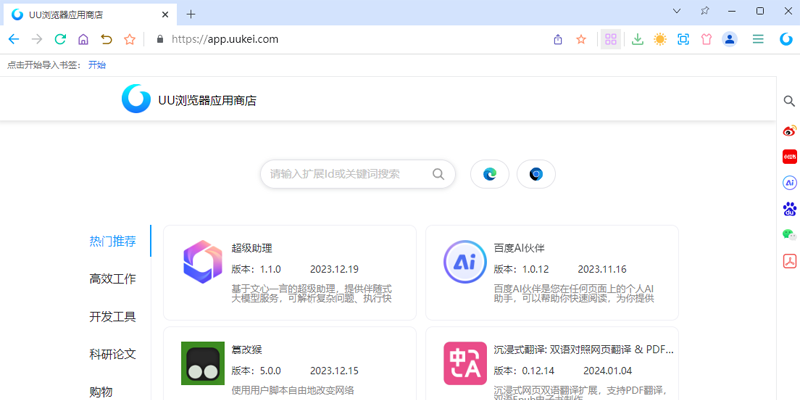Open the red Xiaohongshu sidebar icon
Screen dimensions: 800x400
[x=789, y=156]
